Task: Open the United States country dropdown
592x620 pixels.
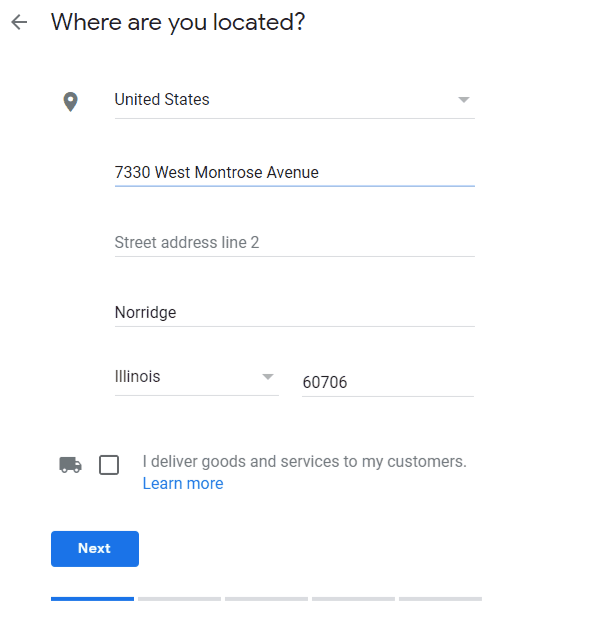Action: click(295, 100)
